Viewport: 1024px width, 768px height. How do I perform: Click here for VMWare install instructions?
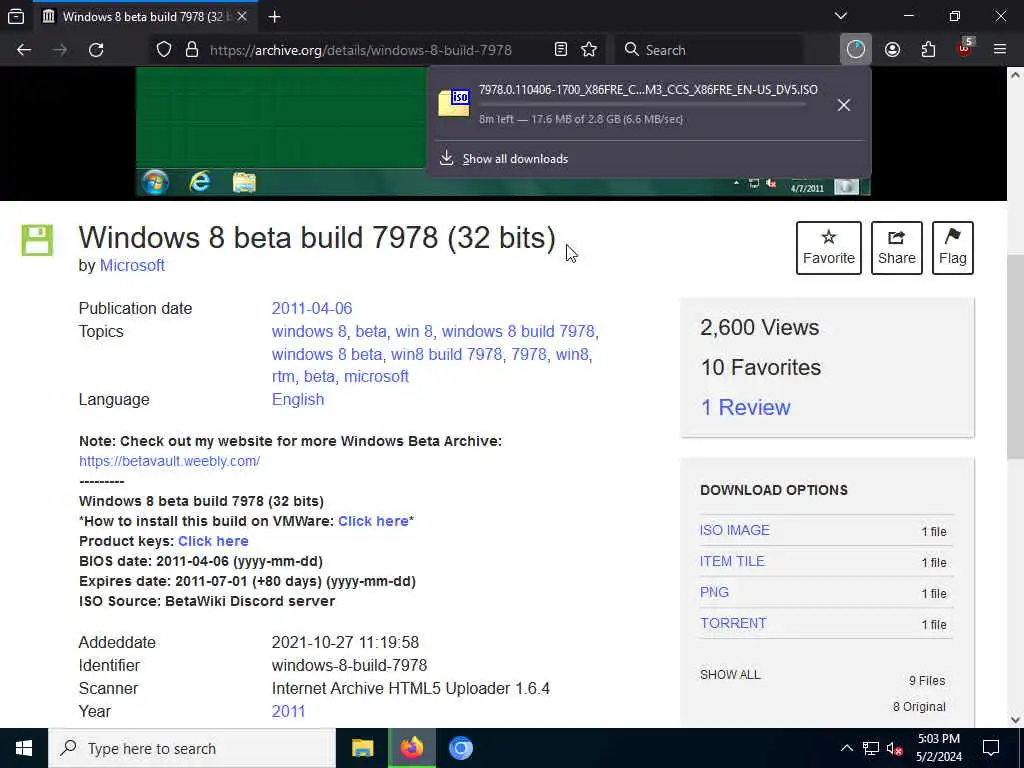[x=373, y=521]
